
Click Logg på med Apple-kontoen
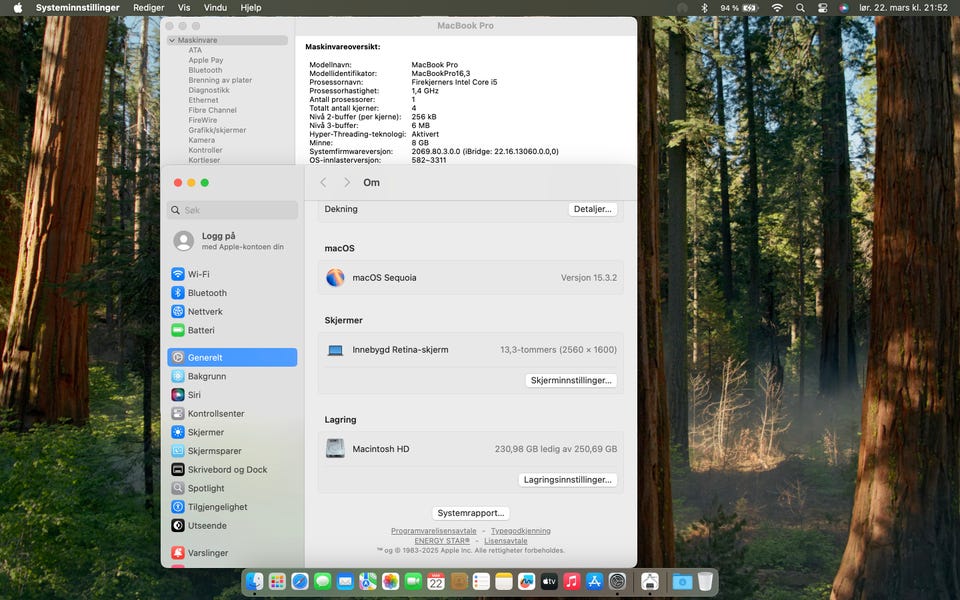coord(232,241)
